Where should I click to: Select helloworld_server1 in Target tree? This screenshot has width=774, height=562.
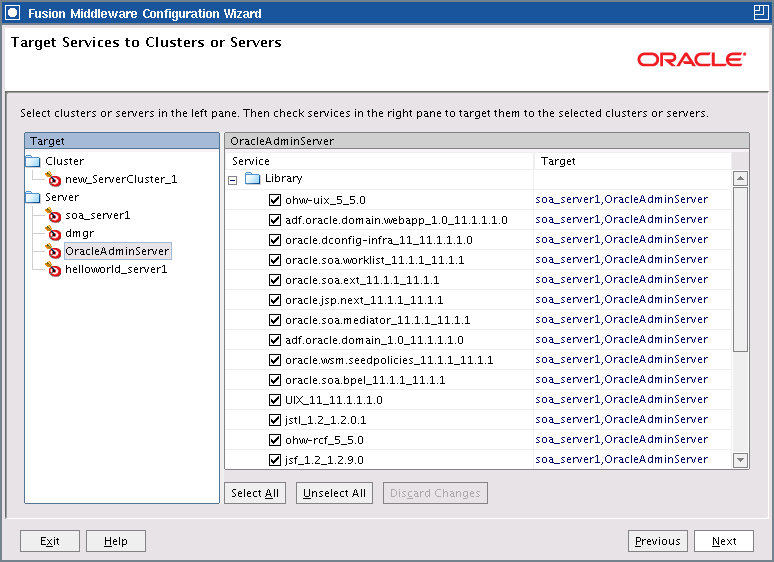coord(116,269)
